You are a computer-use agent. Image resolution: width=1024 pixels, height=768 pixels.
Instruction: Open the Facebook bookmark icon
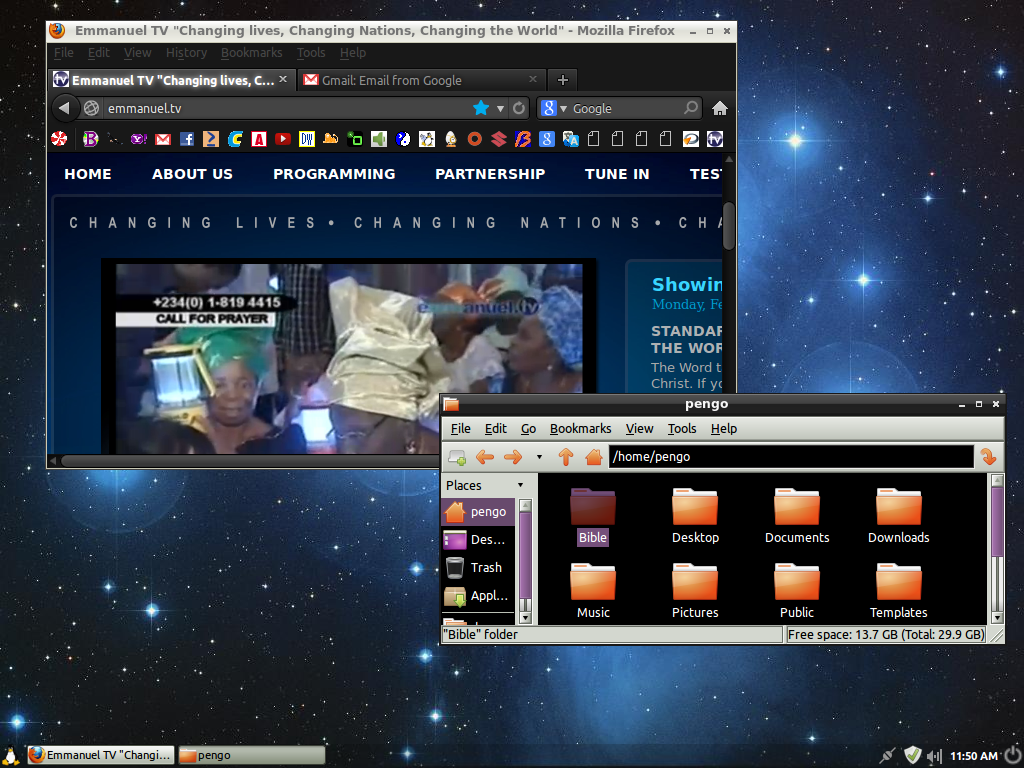point(187,139)
